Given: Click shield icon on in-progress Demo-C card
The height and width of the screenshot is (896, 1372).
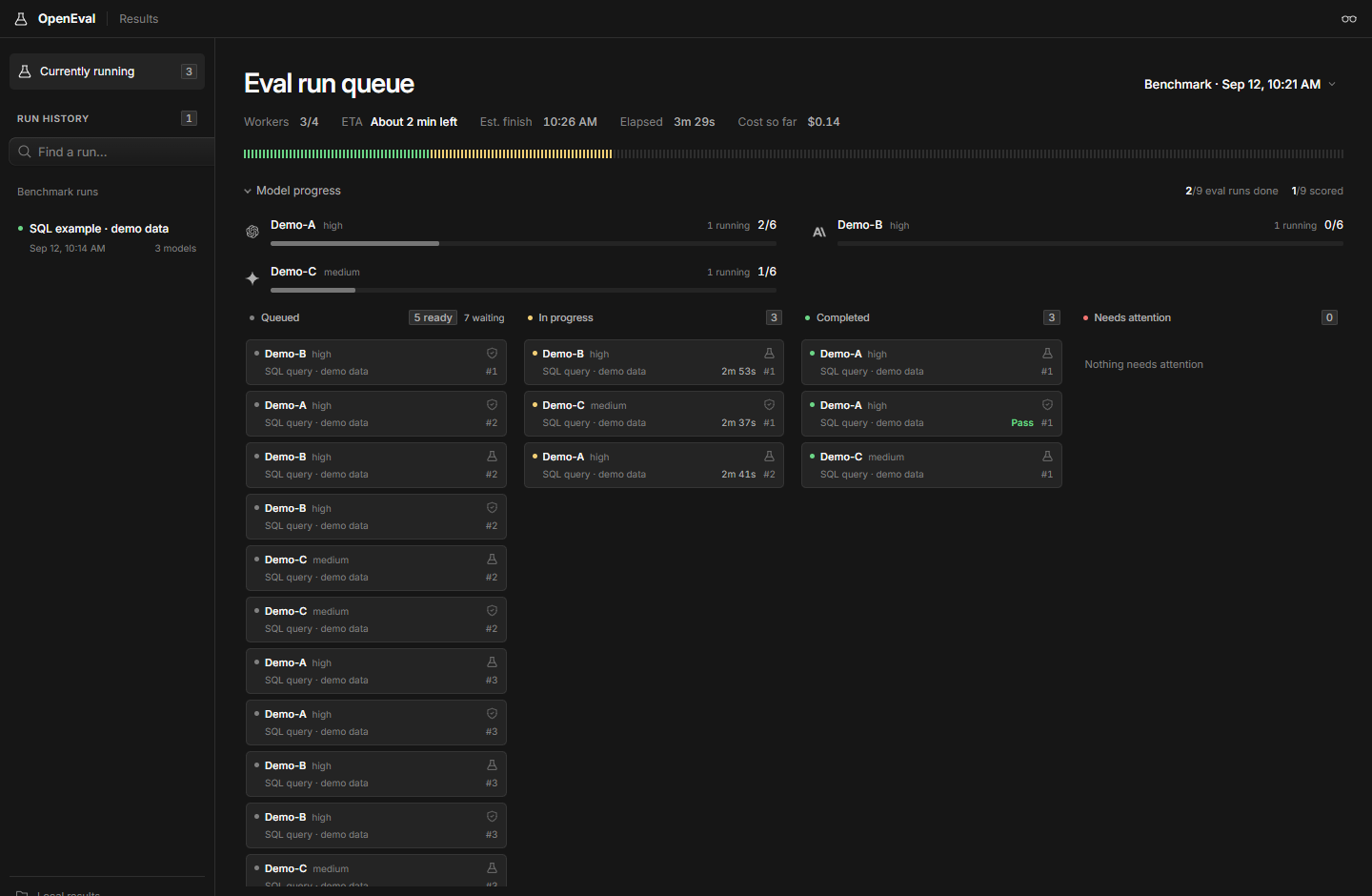Looking at the screenshot, I should 769,405.
